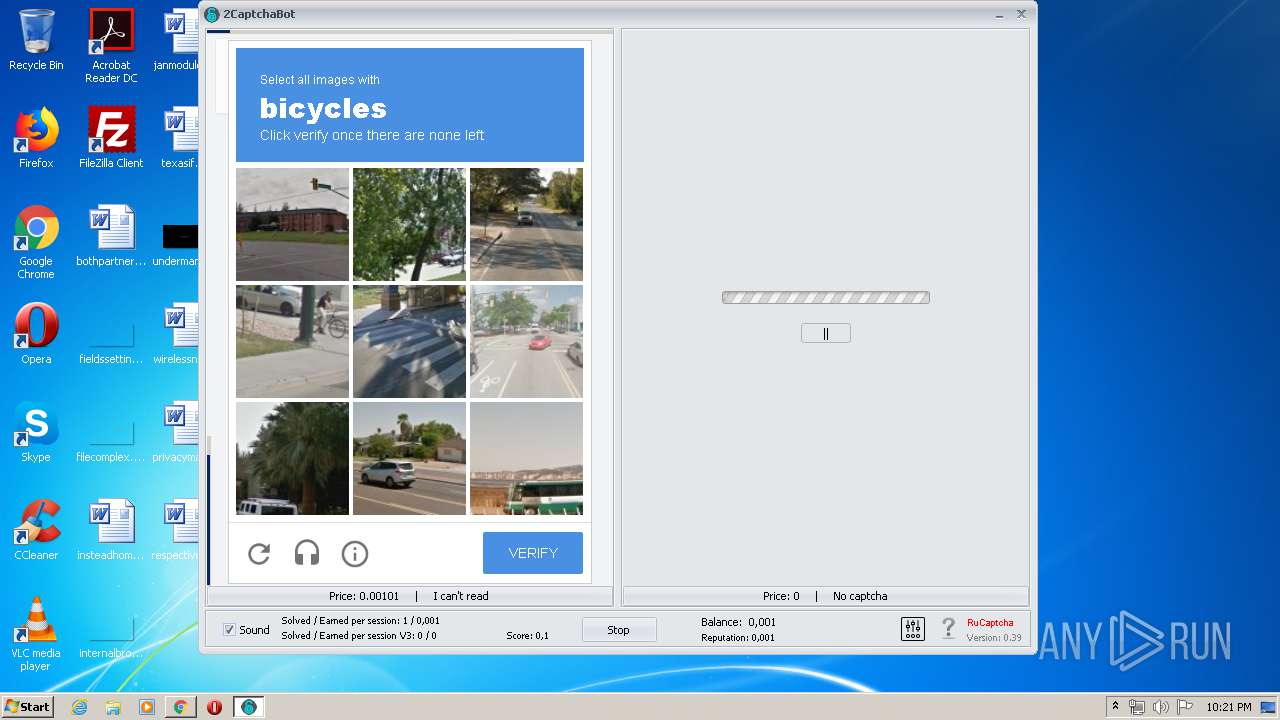Open the File Explorer taskbar icon
The image size is (1280, 720).
pos(113,707)
